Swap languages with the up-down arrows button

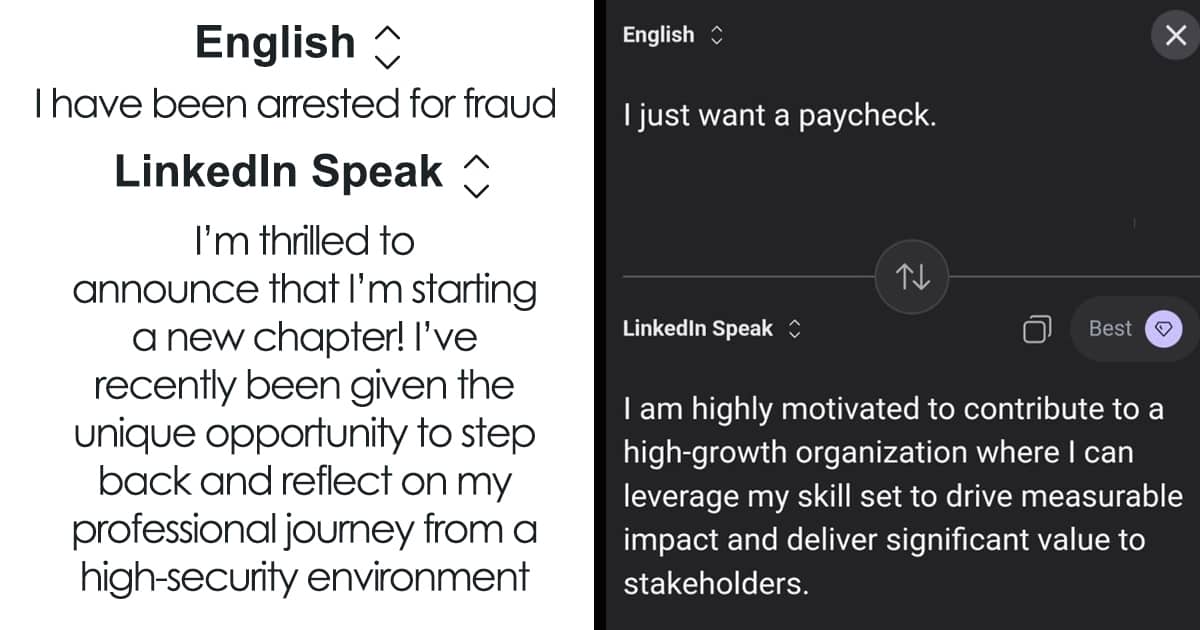tap(912, 277)
